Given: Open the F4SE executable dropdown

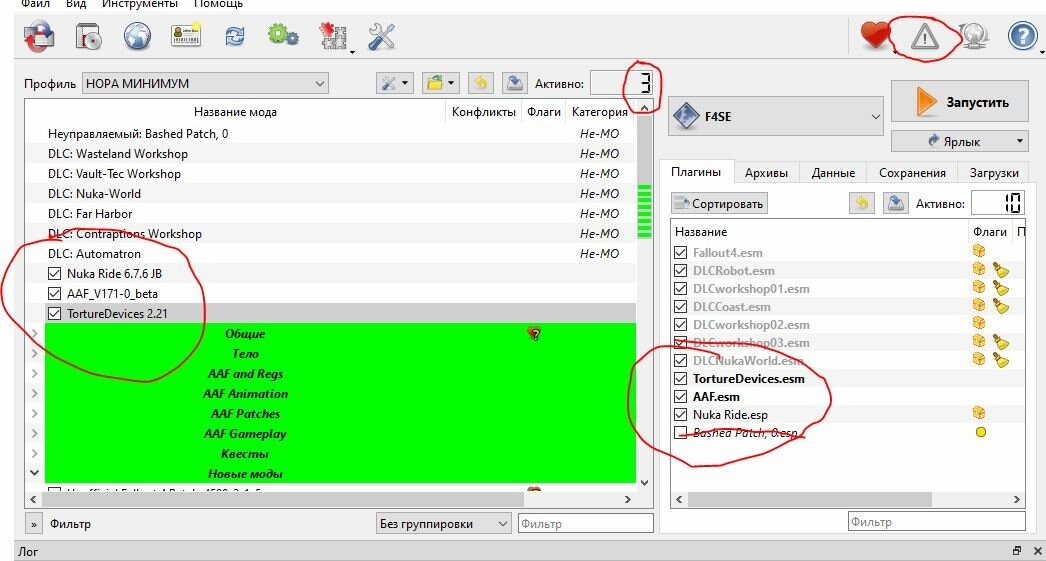Looking at the screenshot, I should (776, 116).
